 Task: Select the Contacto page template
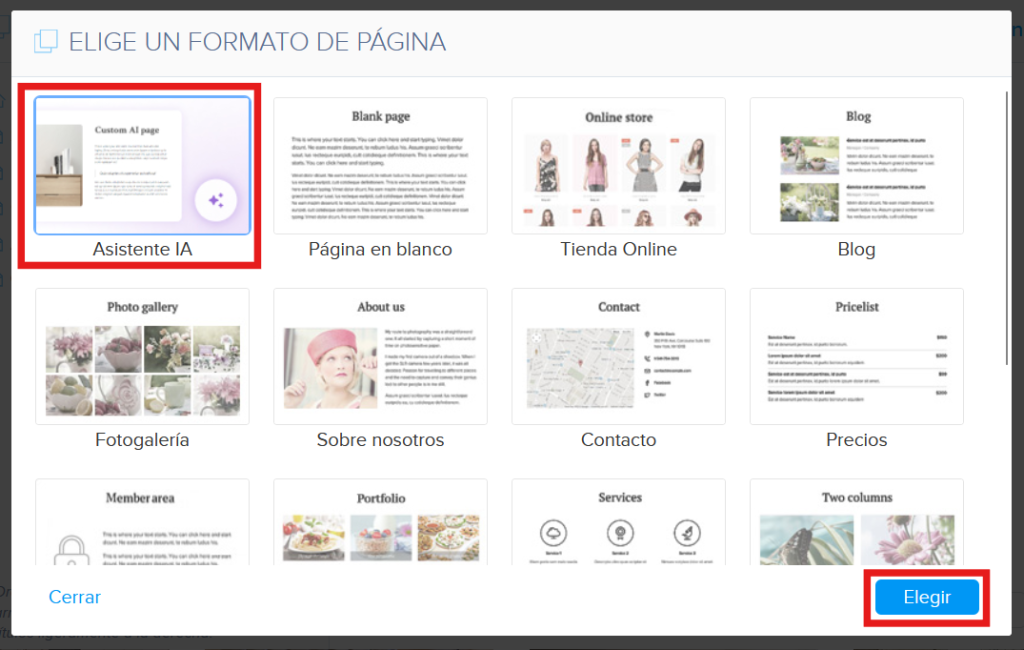618,356
